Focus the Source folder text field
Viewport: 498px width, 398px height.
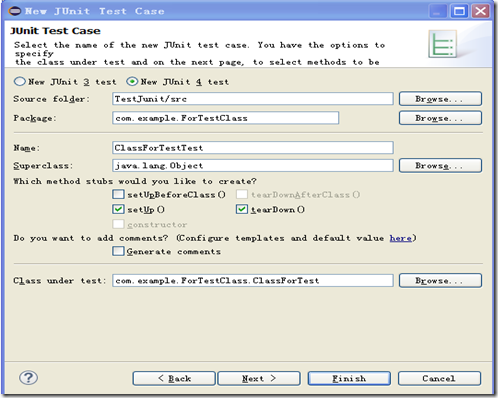pyautogui.click(x=253, y=99)
